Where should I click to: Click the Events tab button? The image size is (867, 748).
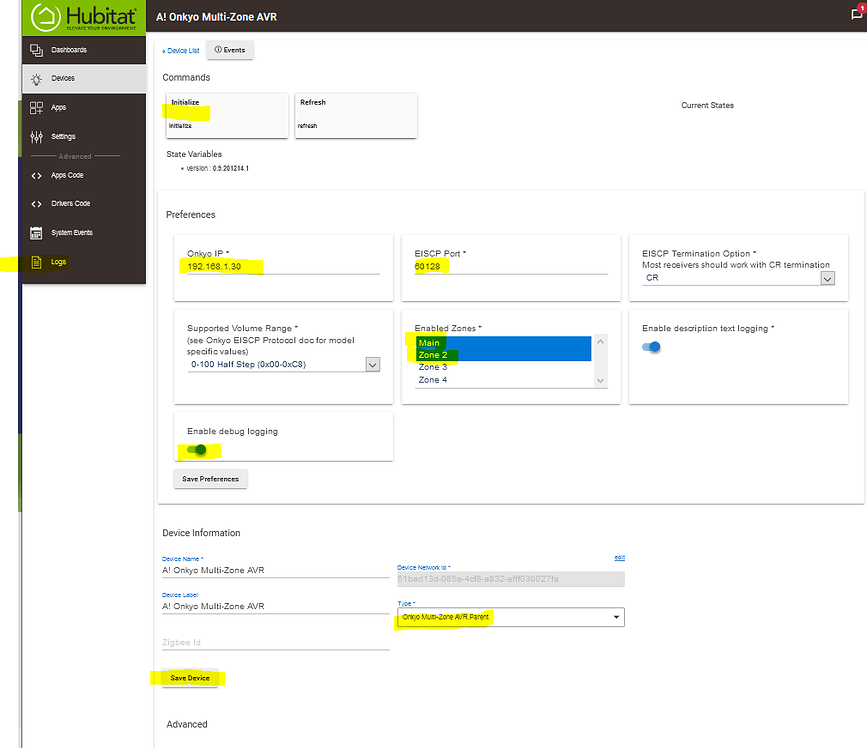point(230,50)
